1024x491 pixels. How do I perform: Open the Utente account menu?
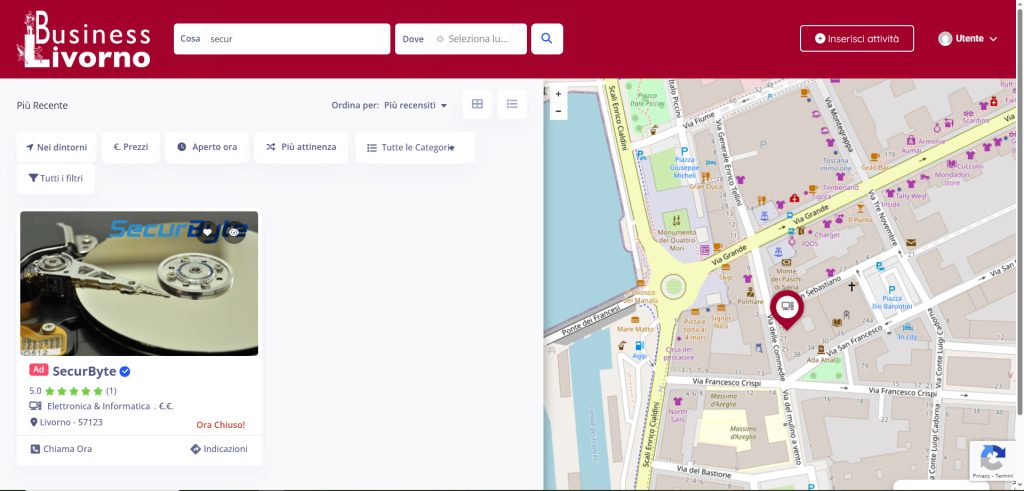pos(968,39)
